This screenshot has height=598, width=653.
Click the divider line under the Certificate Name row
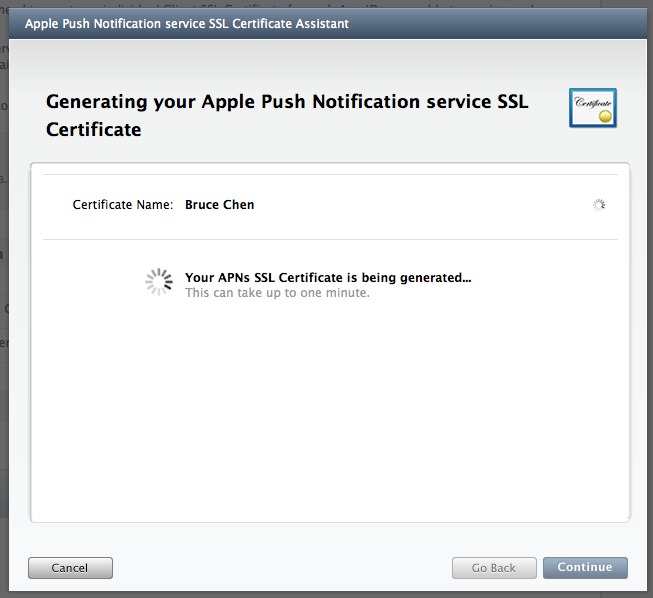[x=329, y=239]
